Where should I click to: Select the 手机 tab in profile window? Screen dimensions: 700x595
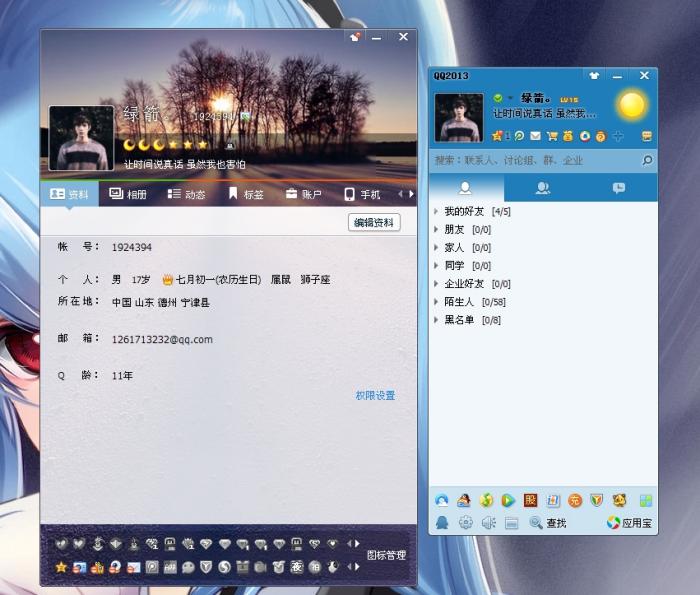(x=362, y=194)
